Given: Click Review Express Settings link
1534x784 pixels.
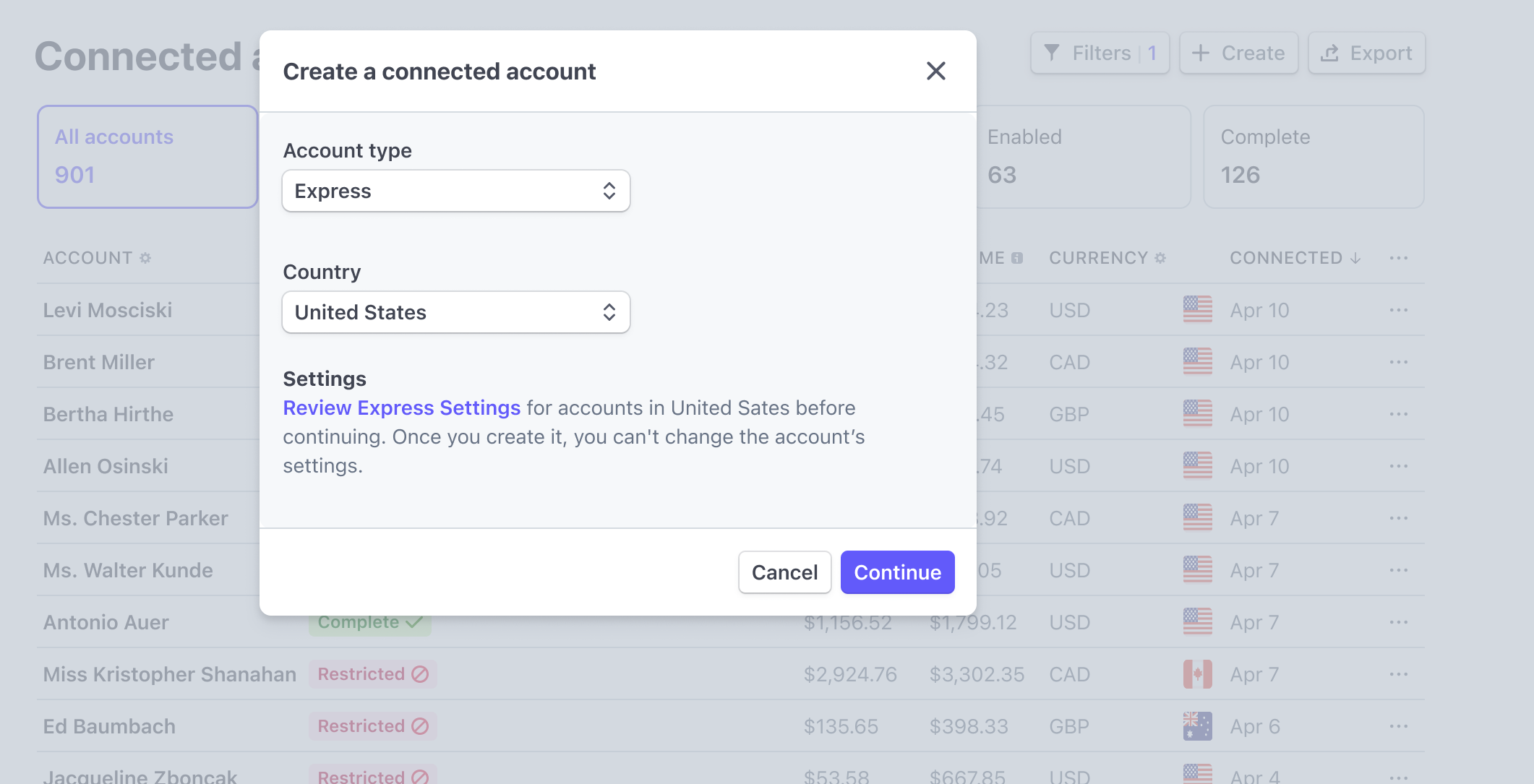Looking at the screenshot, I should (x=401, y=408).
